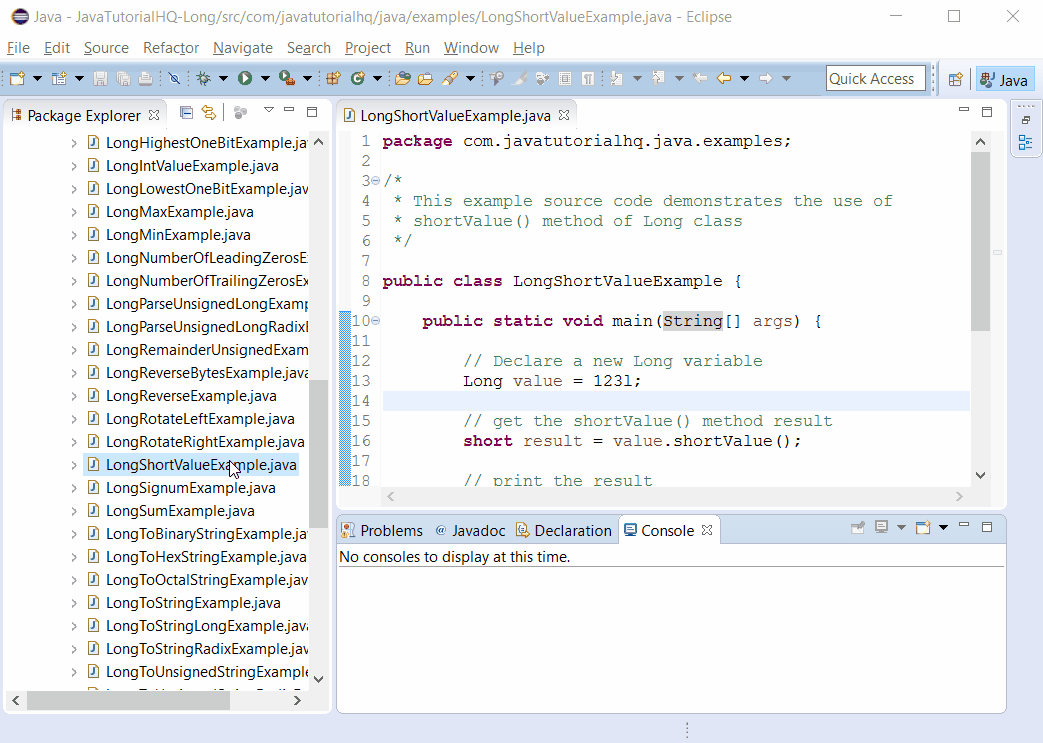This screenshot has width=1043, height=743.
Task: Open the File menu
Action: [18, 48]
